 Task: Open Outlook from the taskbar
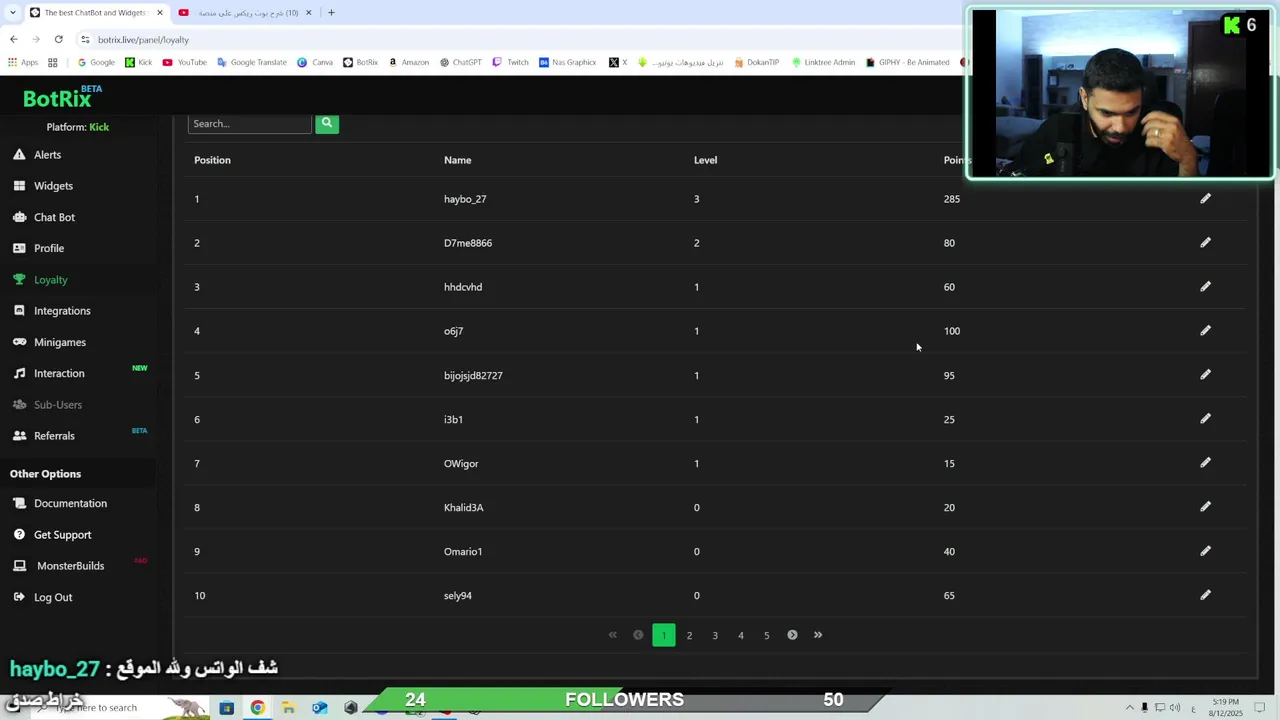tap(319, 708)
